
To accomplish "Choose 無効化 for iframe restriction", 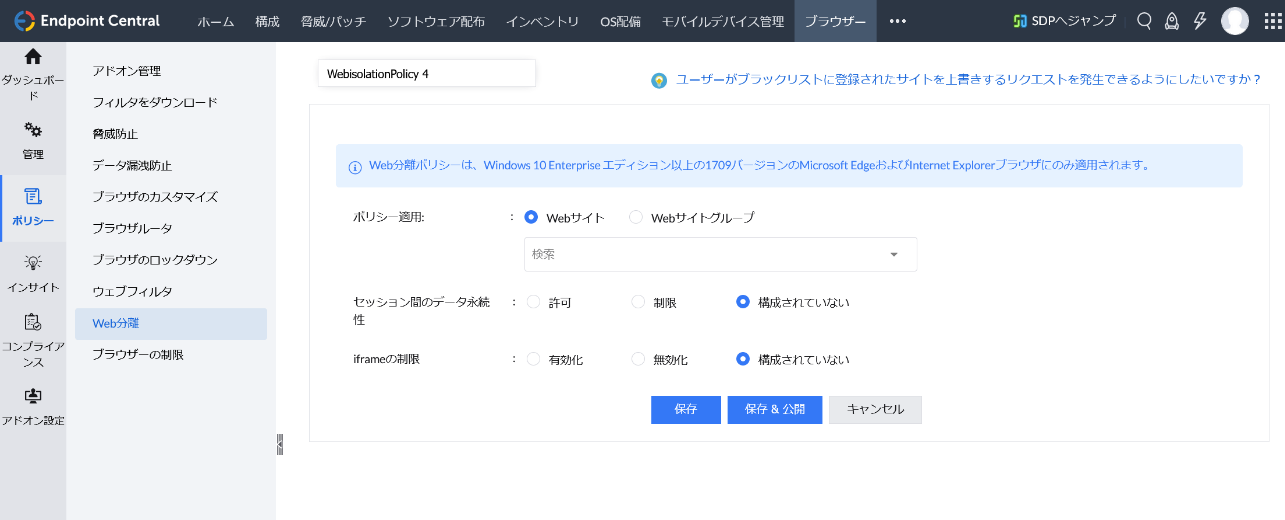I will 638,359.
